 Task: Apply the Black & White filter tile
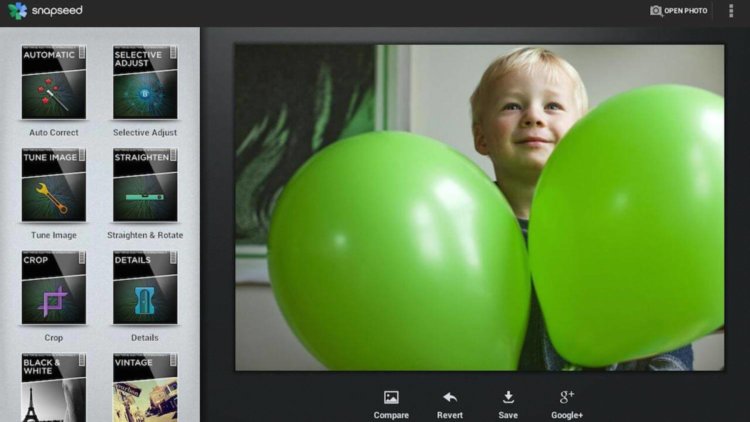[54, 388]
